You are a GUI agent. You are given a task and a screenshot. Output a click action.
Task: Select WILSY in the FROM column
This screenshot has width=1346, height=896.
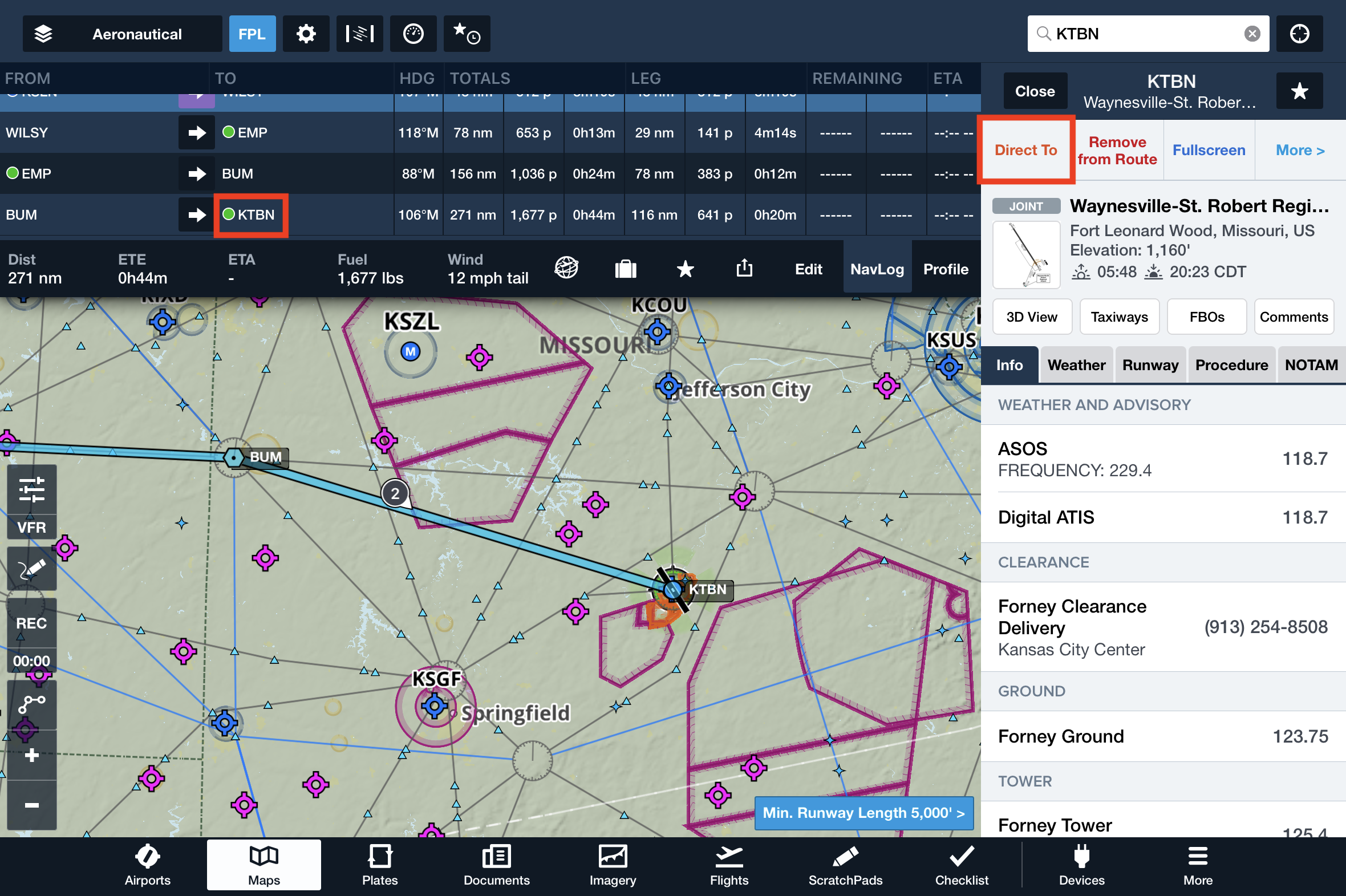(x=27, y=132)
